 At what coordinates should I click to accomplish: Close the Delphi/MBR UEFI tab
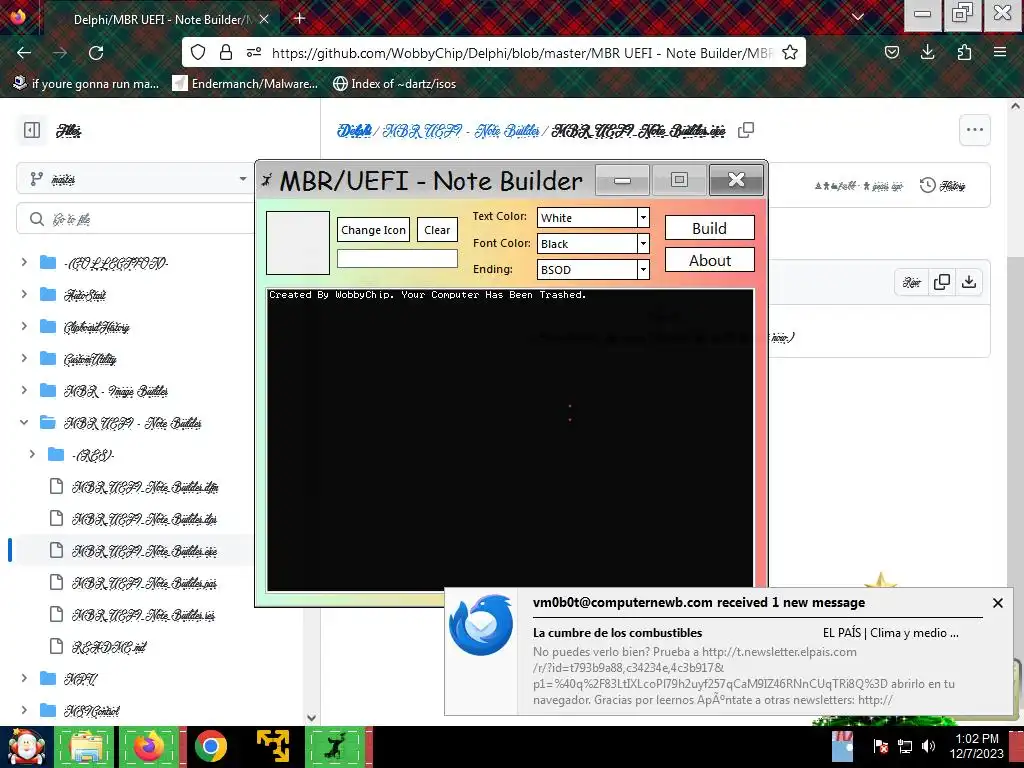pos(264,20)
